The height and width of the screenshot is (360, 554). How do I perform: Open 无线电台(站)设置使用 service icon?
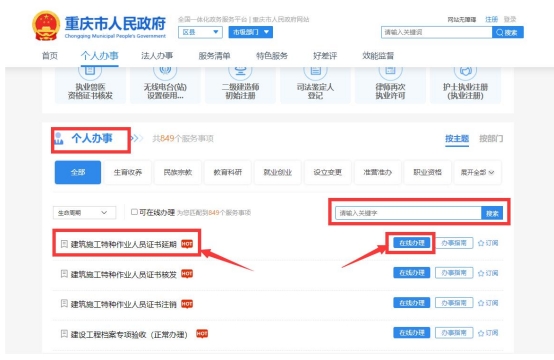point(165,84)
